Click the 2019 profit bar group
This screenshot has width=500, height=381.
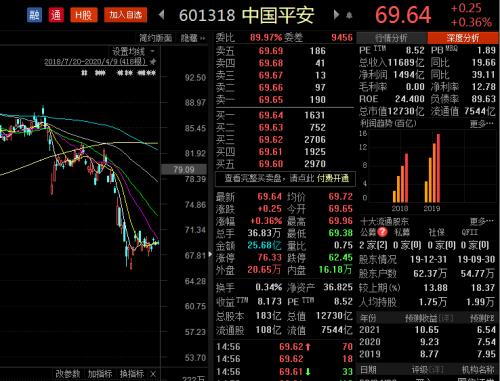[x=432, y=168]
